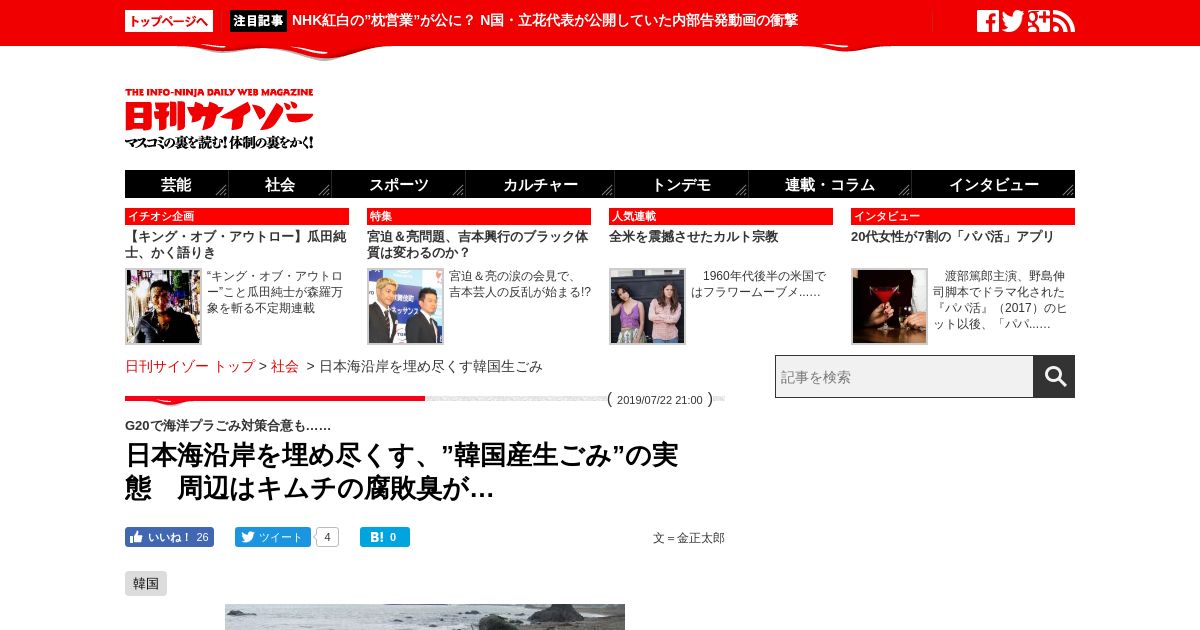The width and height of the screenshot is (1200, 630).
Task: Open the NHK紅白 featured headline link
Action: pos(545,20)
